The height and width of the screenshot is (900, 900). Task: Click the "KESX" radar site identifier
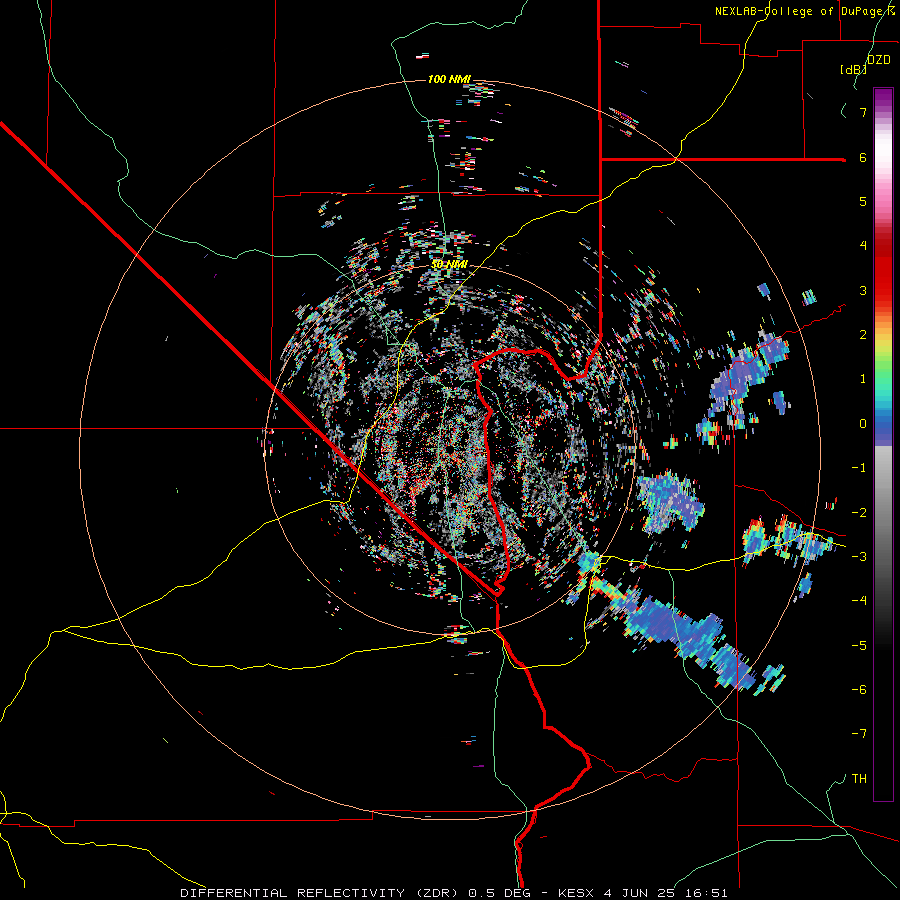[576, 893]
